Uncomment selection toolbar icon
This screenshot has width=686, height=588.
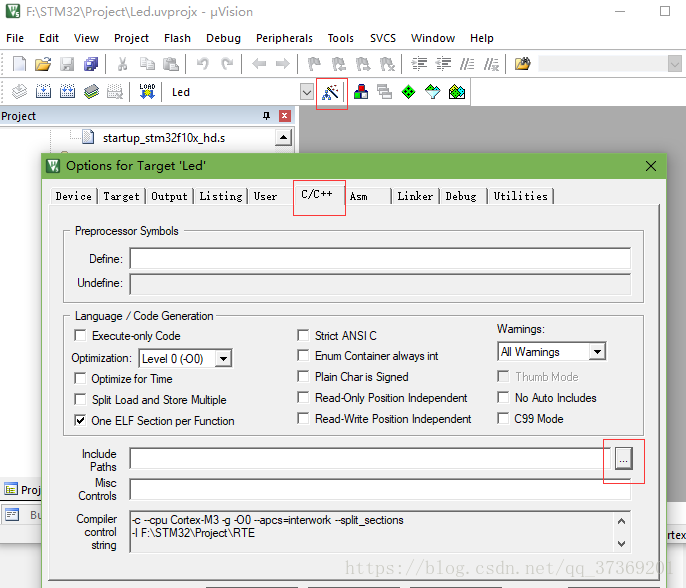(491, 64)
